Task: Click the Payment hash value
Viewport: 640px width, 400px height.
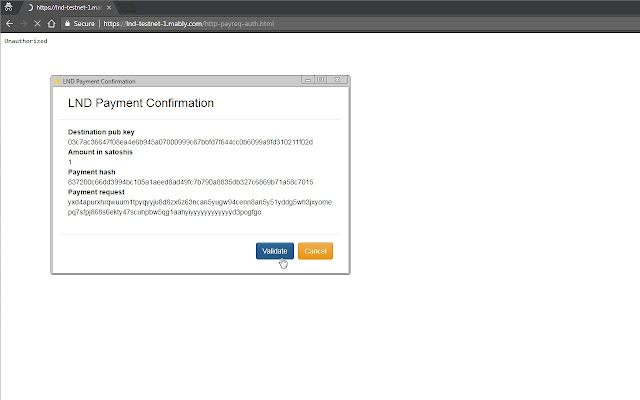Action: (x=190, y=182)
